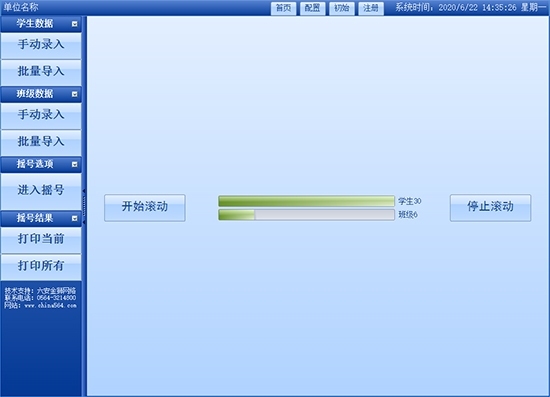
Task: Click the 班级 progress bar
Action: (307, 215)
